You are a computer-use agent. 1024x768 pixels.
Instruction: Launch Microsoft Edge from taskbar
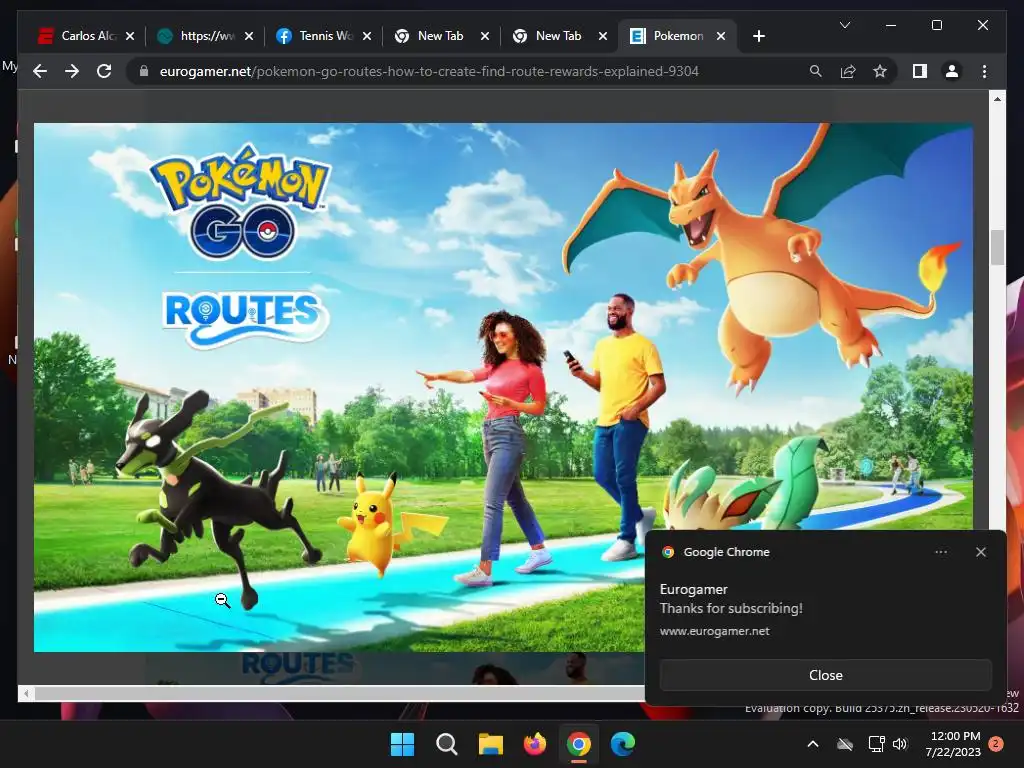623,744
